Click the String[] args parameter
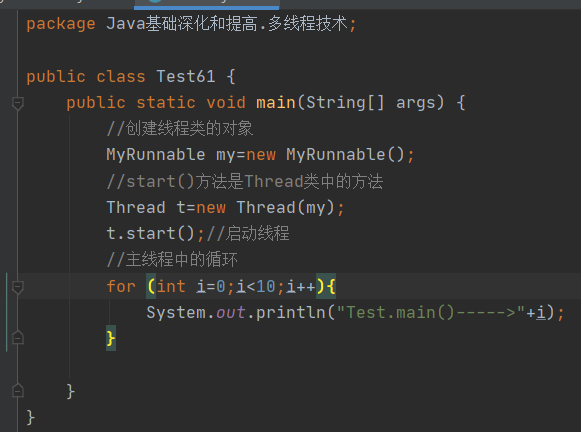Image resolution: width=581 pixels, height=432 pixels. click(x=374, y=103)
